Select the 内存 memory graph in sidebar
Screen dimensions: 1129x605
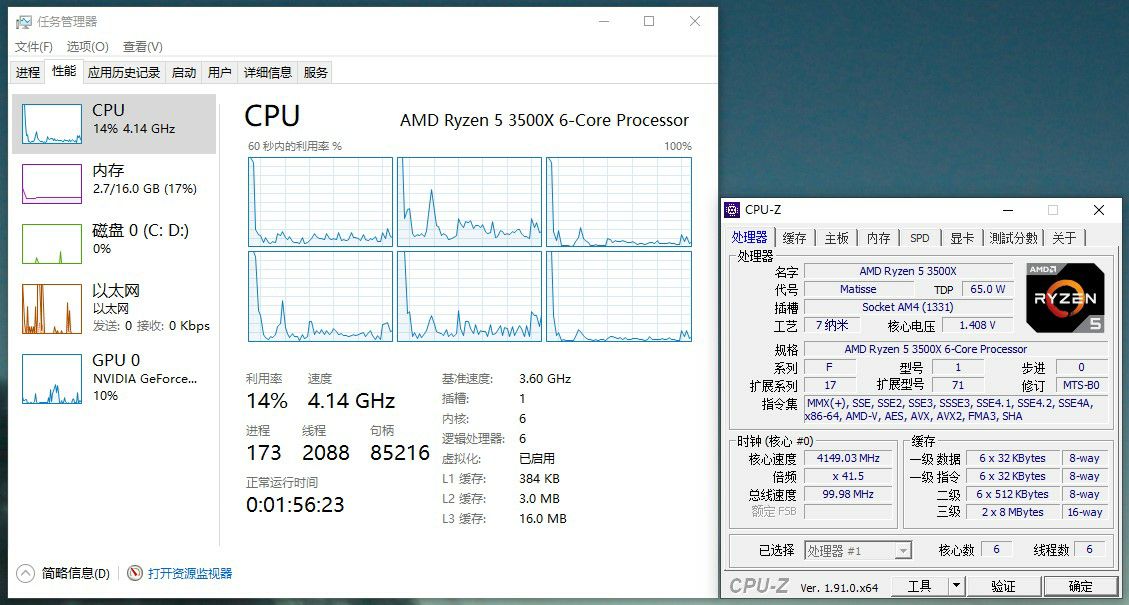pyautogui.click(x=52, y=183)
